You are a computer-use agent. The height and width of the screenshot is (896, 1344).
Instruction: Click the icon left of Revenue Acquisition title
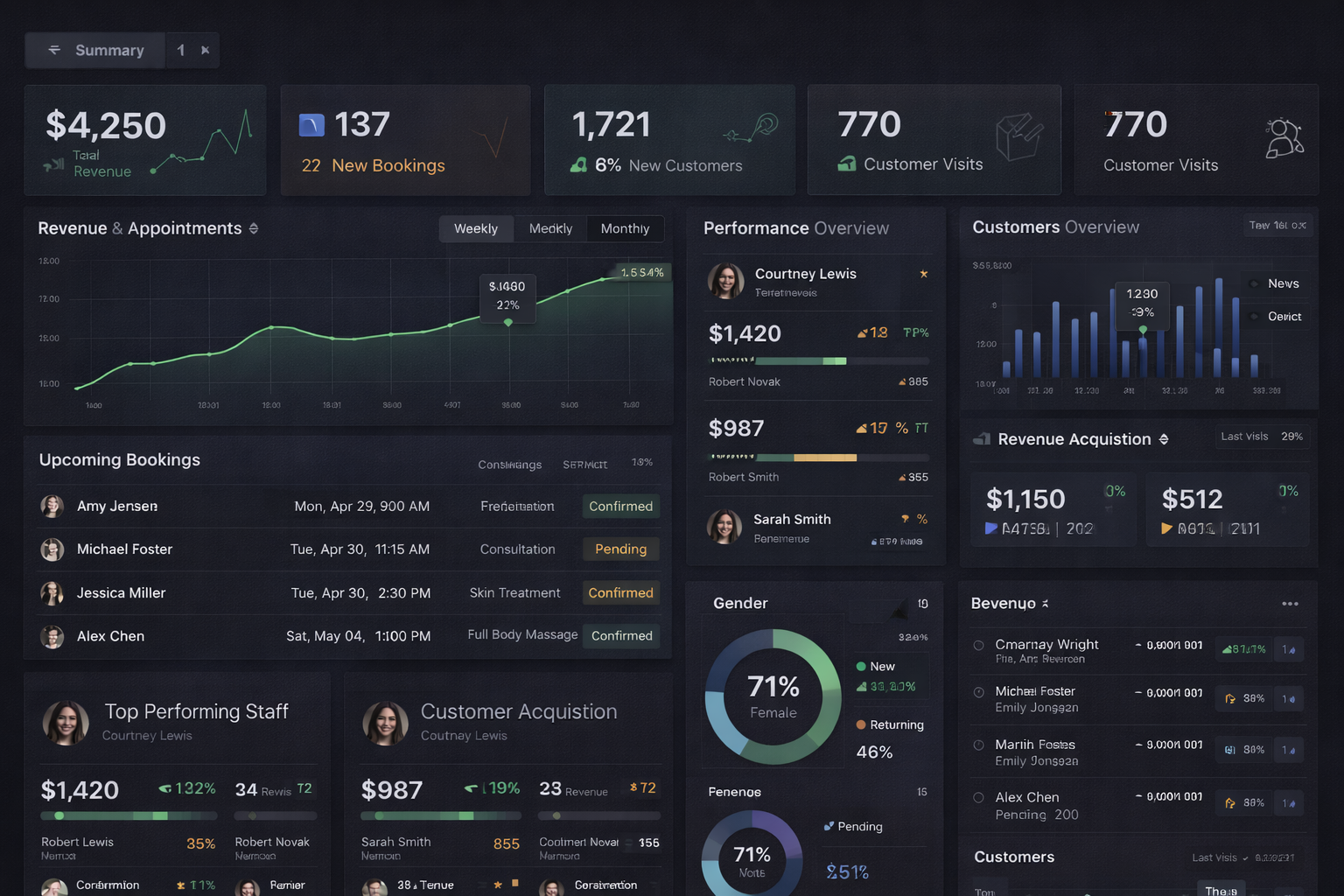(x=982, y=439)
